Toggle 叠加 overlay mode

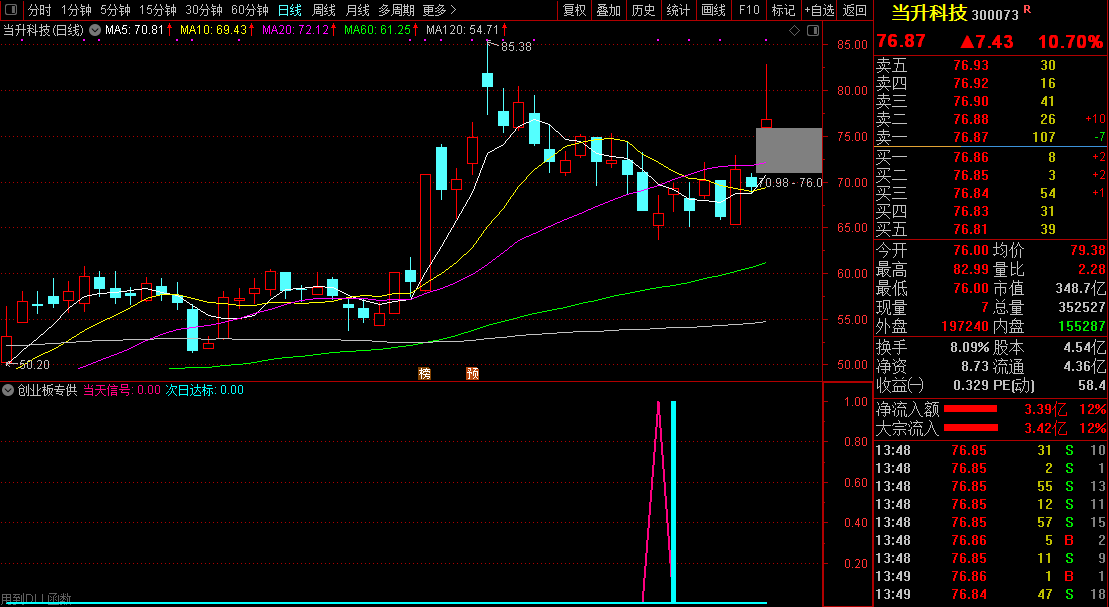click(x=608, y=10)
